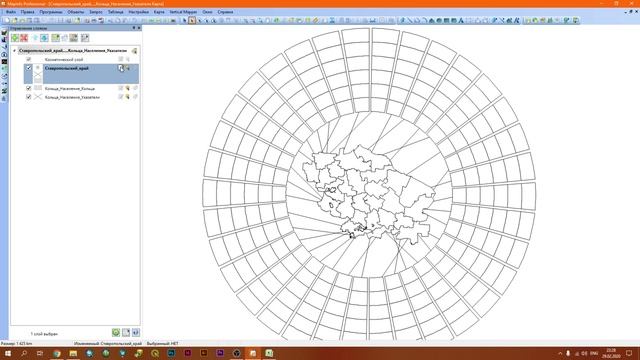This screenshot has height=360, width=640.
Task: Pick the Line drawing tool
Action: click(x=410, y=20)
